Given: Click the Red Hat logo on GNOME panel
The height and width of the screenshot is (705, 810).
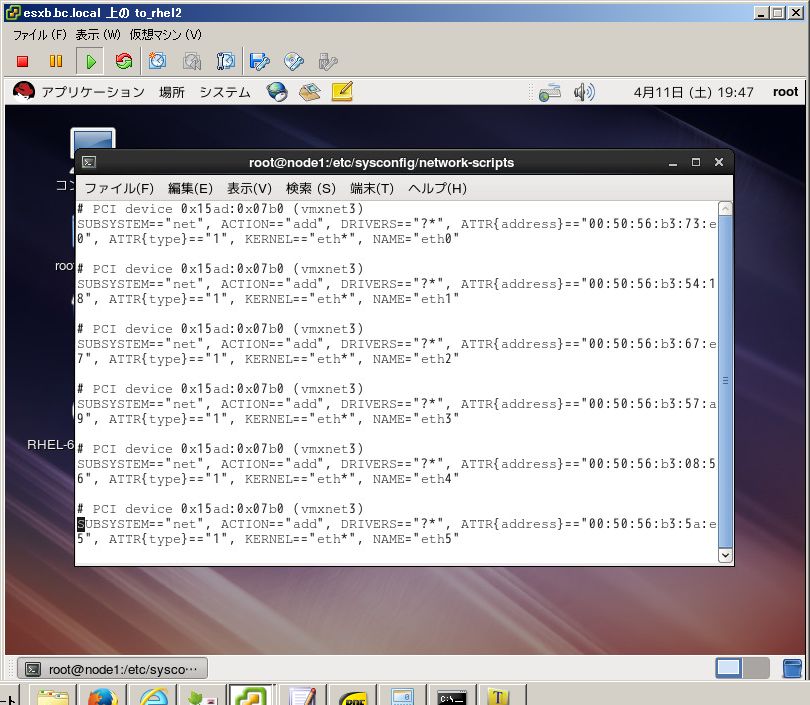Looking at the screenshot, I should tap(24, 92).
